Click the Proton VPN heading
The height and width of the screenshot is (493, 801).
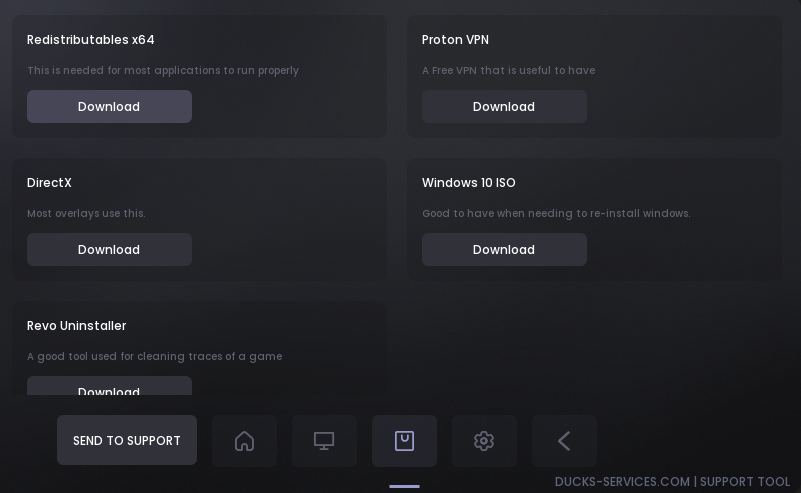tap(455, 40)
